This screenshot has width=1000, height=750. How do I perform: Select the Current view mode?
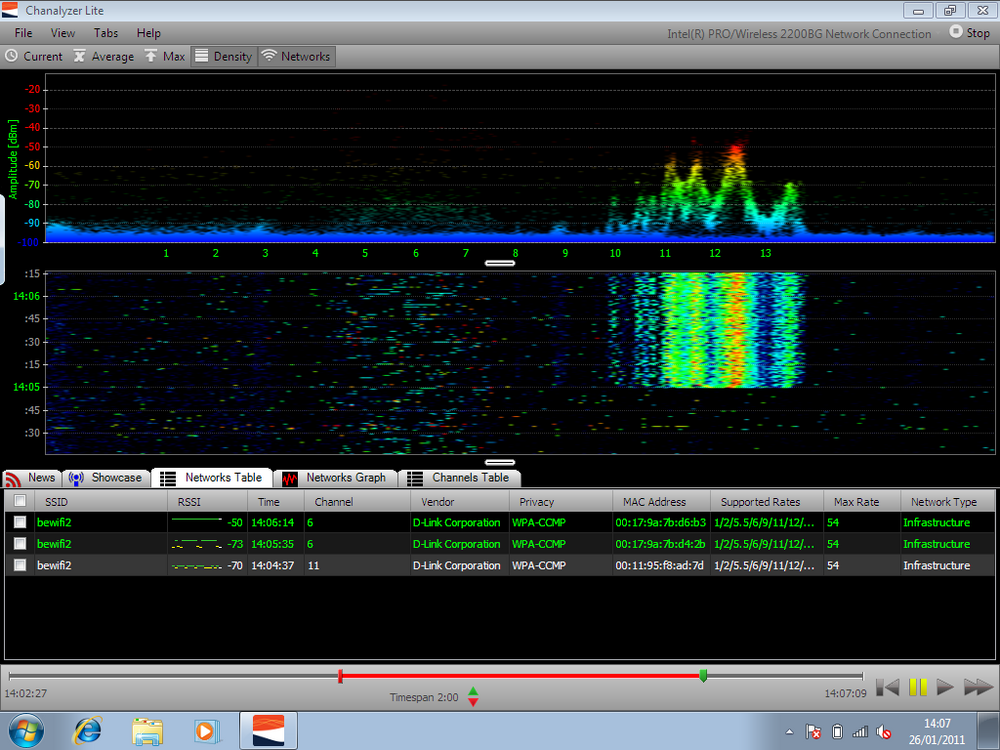34,56
